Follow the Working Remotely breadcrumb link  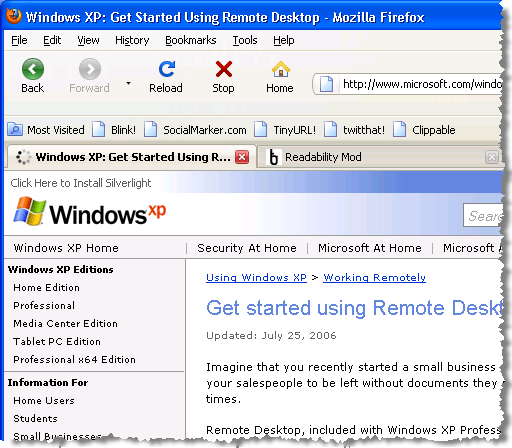pos(374,277)
